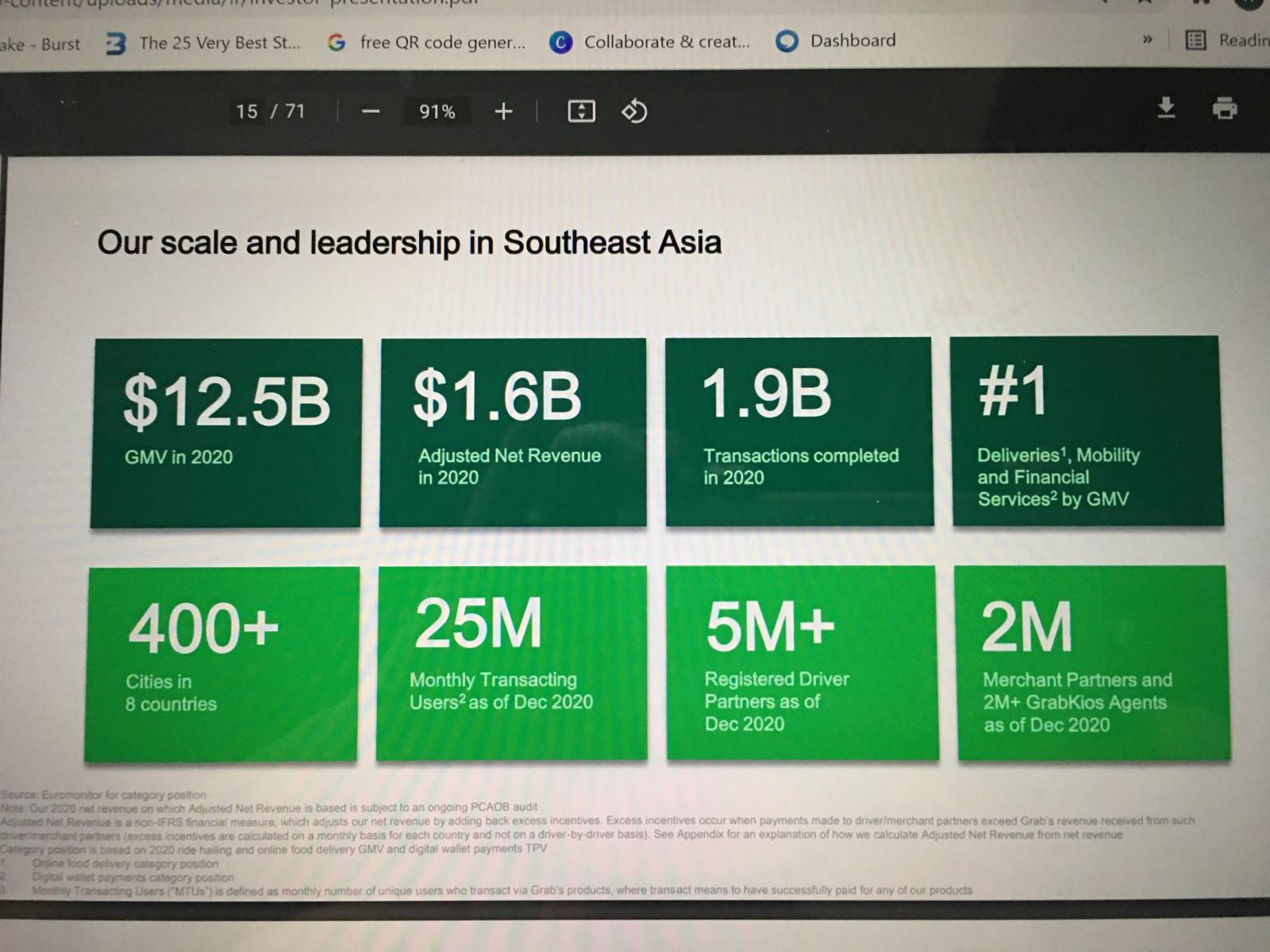Open the Reading list button

(x=1227, y=40)
